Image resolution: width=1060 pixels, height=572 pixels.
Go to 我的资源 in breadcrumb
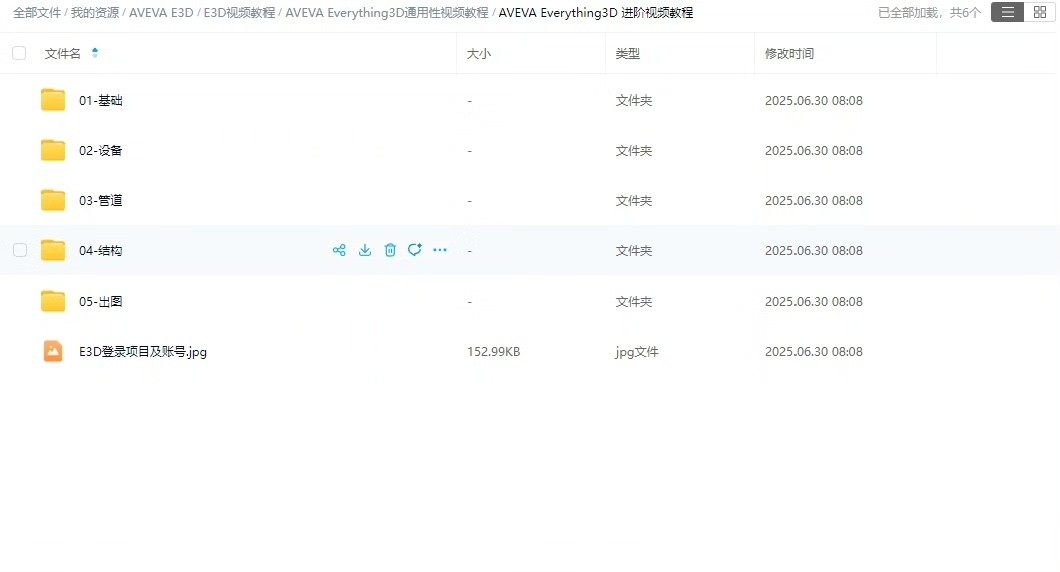[95, 12]
